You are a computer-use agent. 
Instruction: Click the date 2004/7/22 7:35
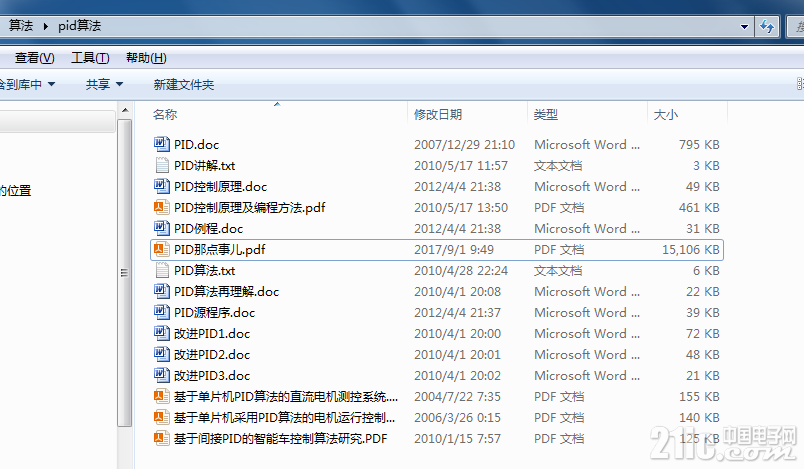[x=457, y=397]
